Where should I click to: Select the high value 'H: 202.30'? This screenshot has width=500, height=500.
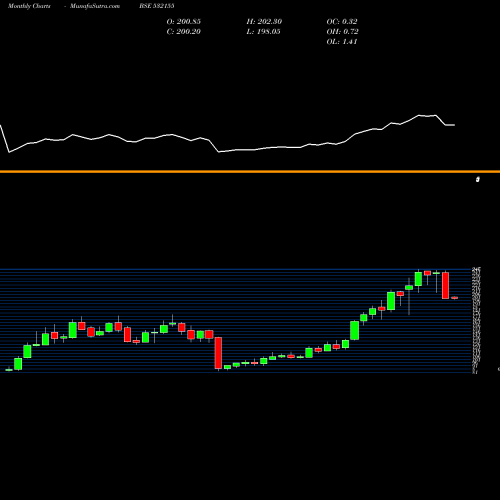[x=264, y=22]
